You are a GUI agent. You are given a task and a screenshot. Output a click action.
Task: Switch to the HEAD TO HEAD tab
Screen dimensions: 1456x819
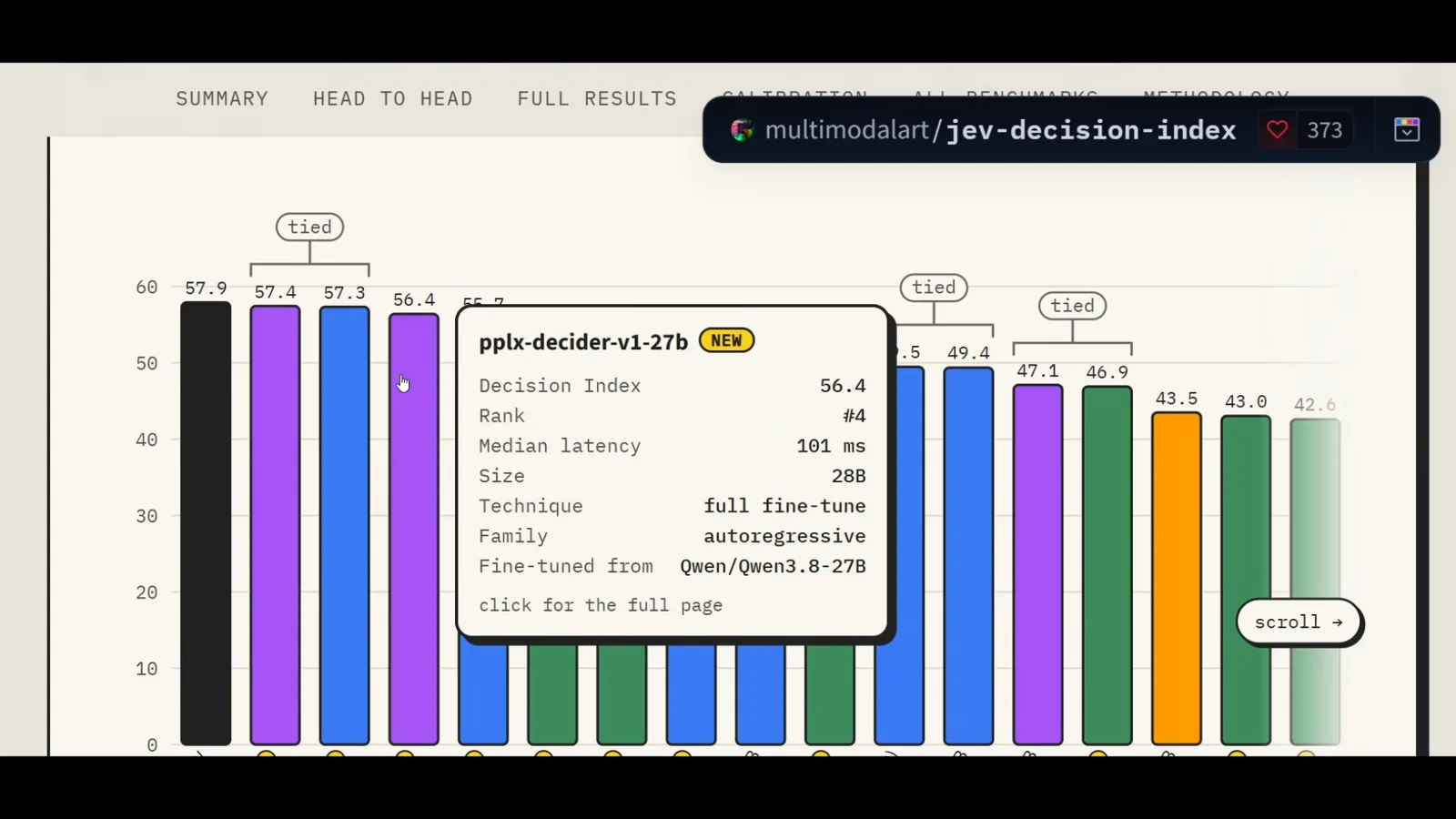(393, 98)
